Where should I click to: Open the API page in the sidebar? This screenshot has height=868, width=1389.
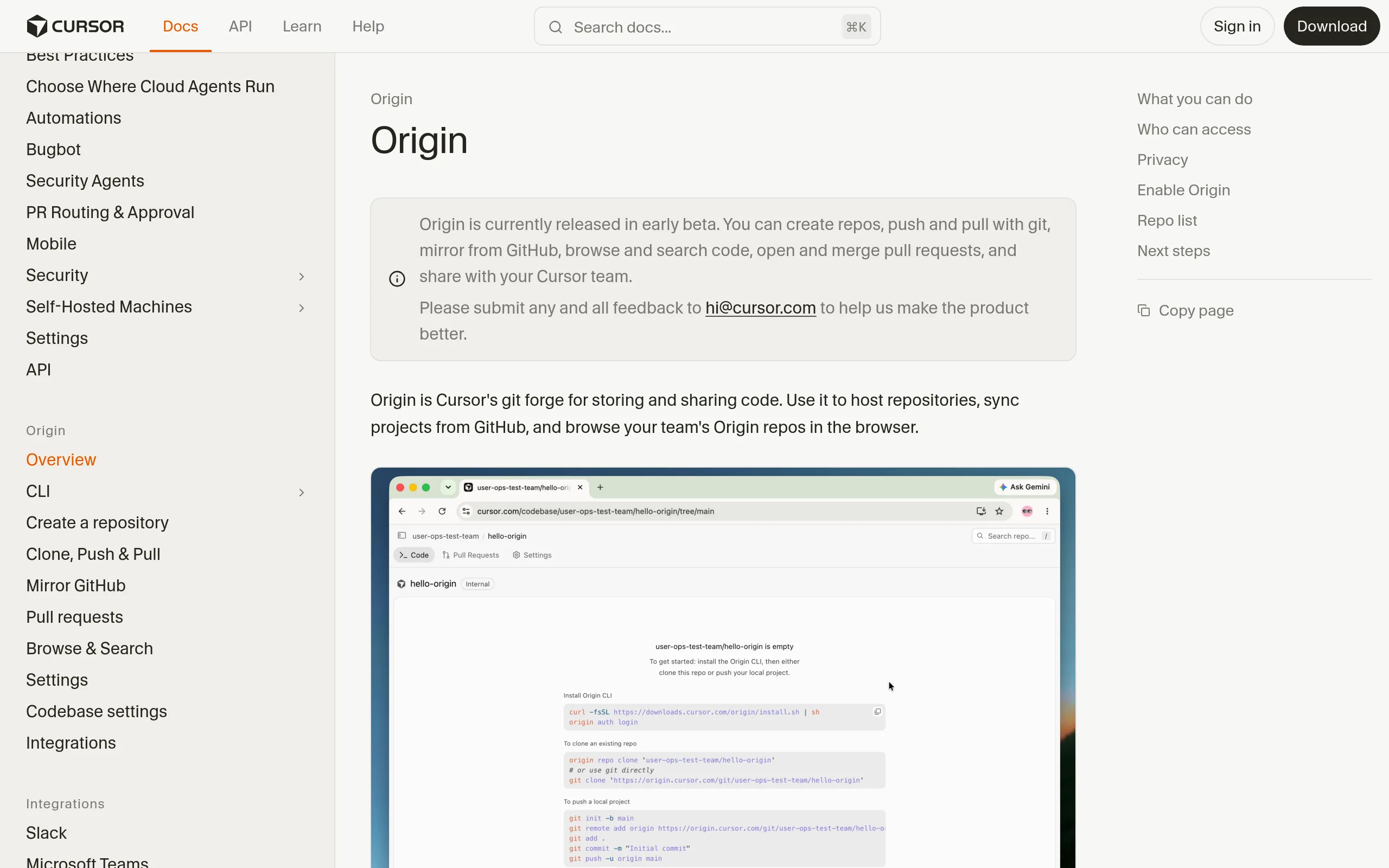point(39,369)
